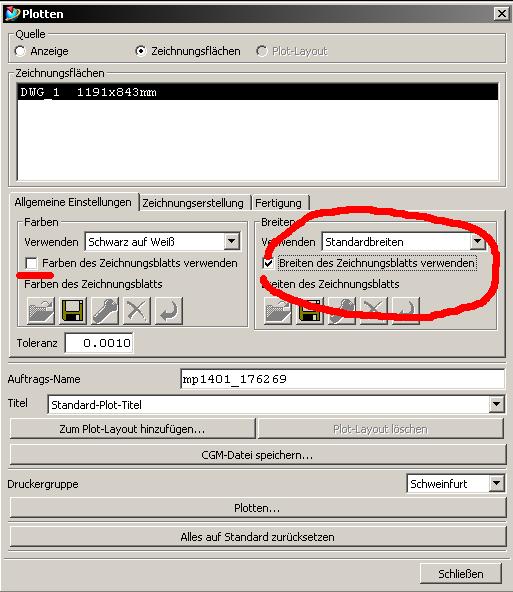Click the Plotten... button
The height and width of the screenshot is (592, 513).
(257, 508)
